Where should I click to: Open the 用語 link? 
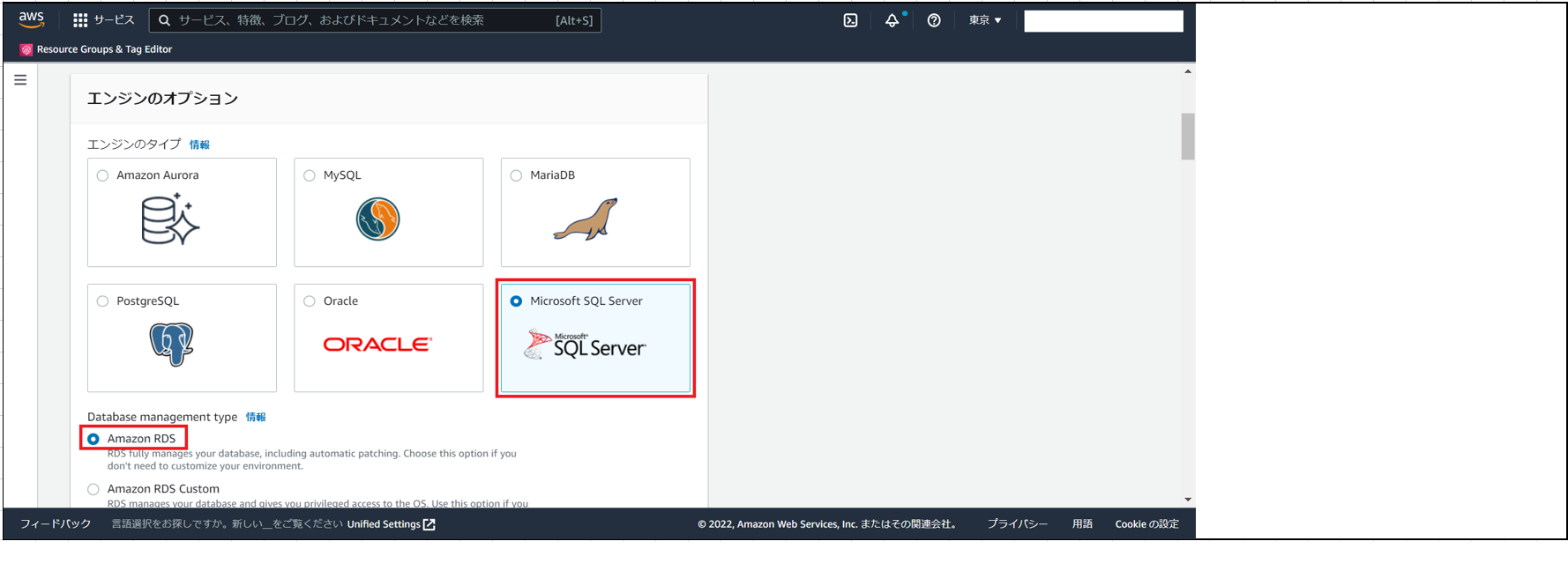(1082, 524)
